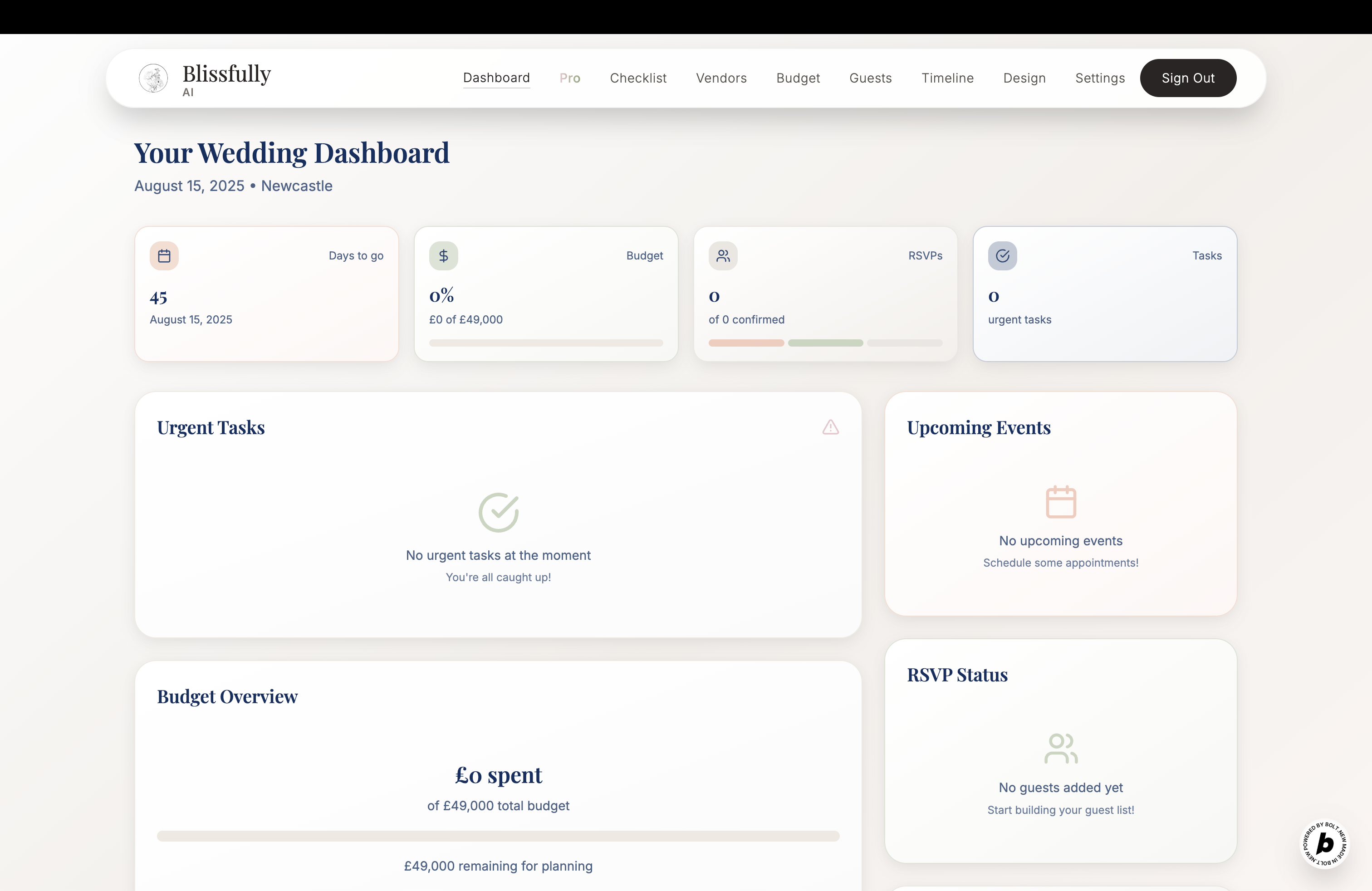Click the large calendar icon in Upcoming Events
Image resolution: width=1372 pixels, height=891 pixels.
(1061, 502)
